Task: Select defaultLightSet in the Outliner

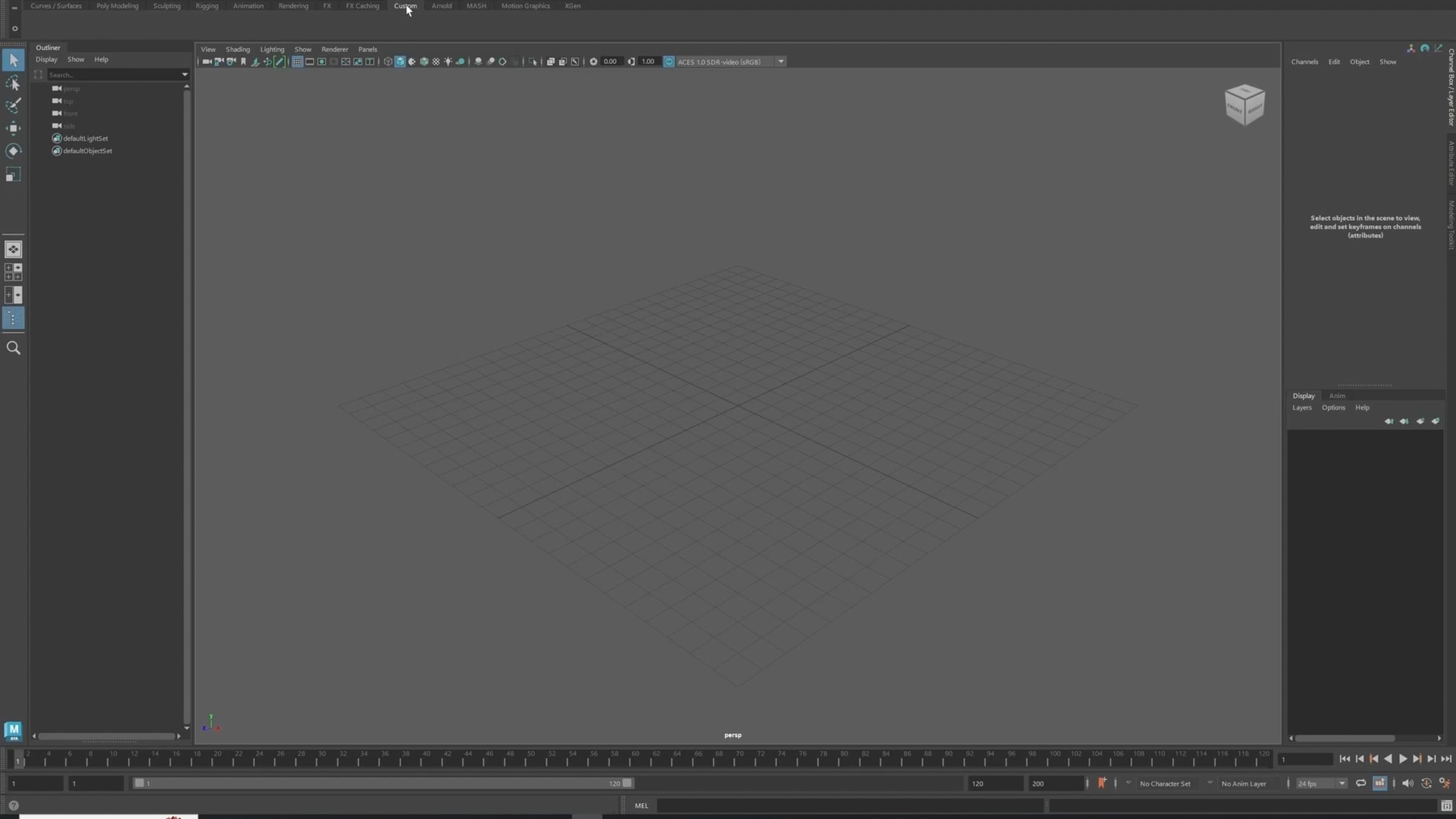Action: click(85, 138)
